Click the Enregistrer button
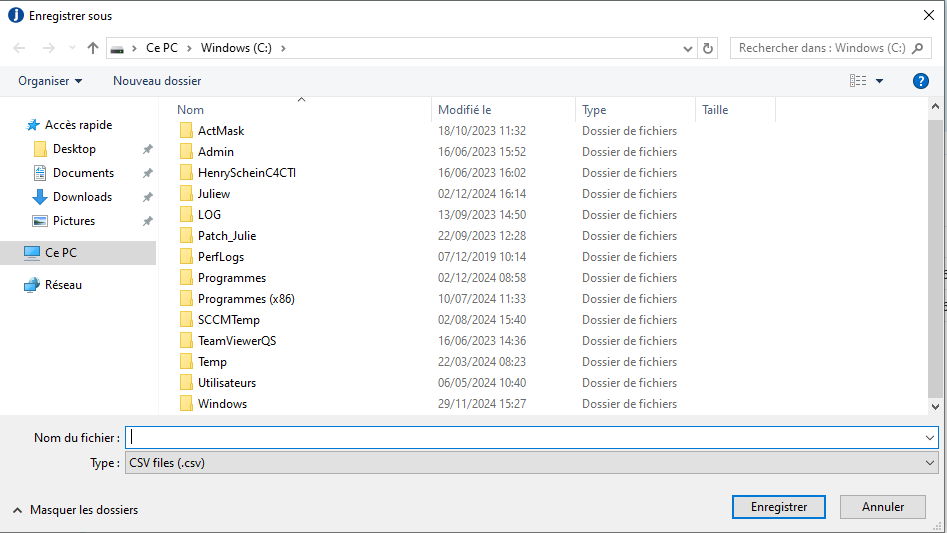 point(778,507)
